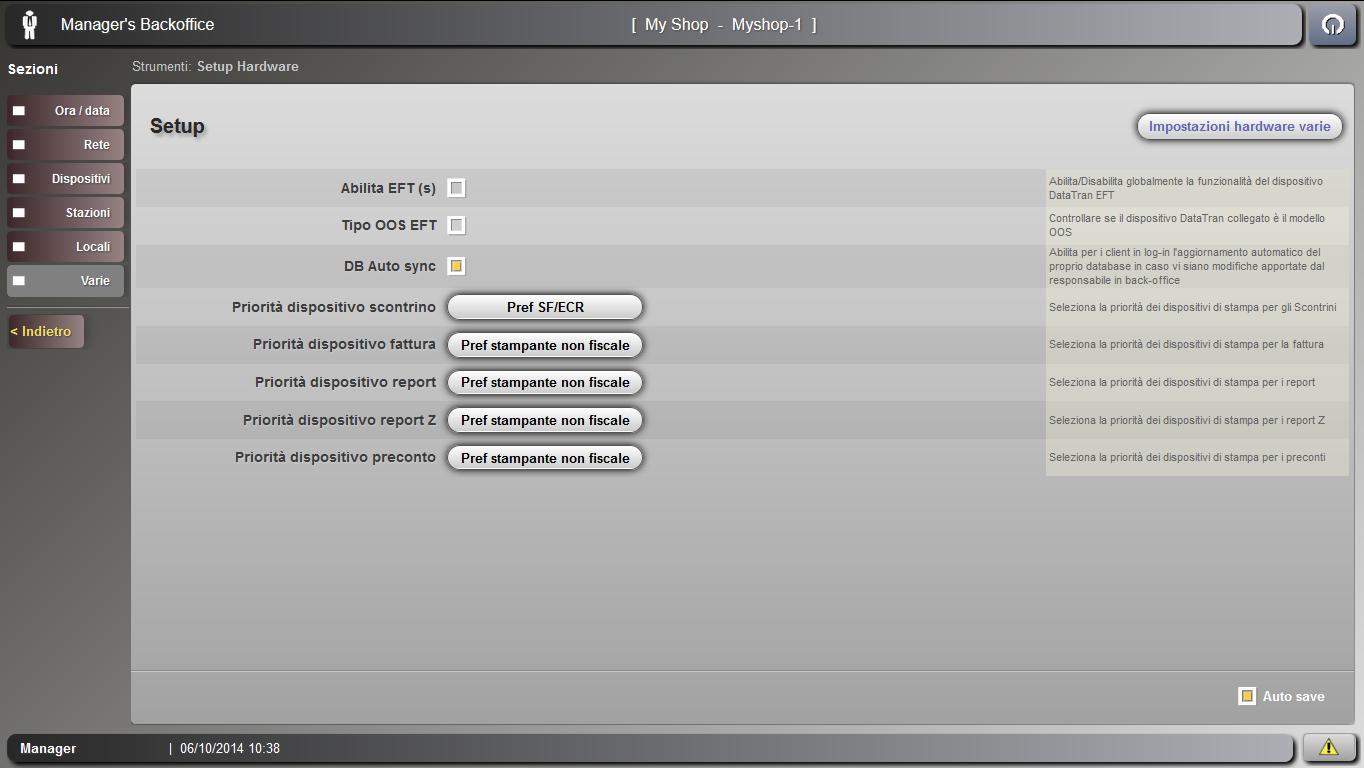
Task: Click the manager silhouette icon in header
Action: [x=29, y=24]
